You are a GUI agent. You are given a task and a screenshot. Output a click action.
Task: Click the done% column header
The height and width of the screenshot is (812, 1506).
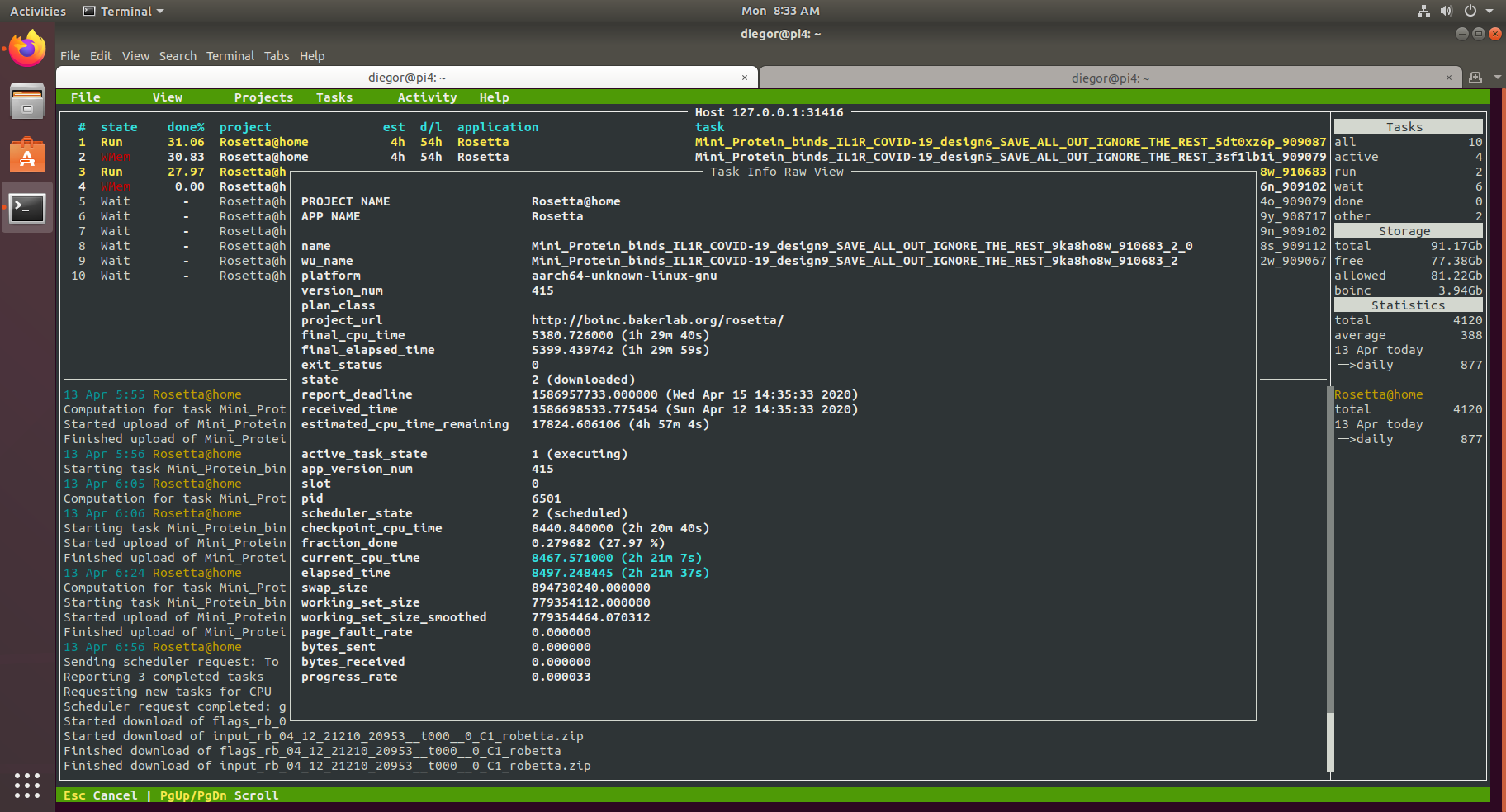[x=185, y=127]
